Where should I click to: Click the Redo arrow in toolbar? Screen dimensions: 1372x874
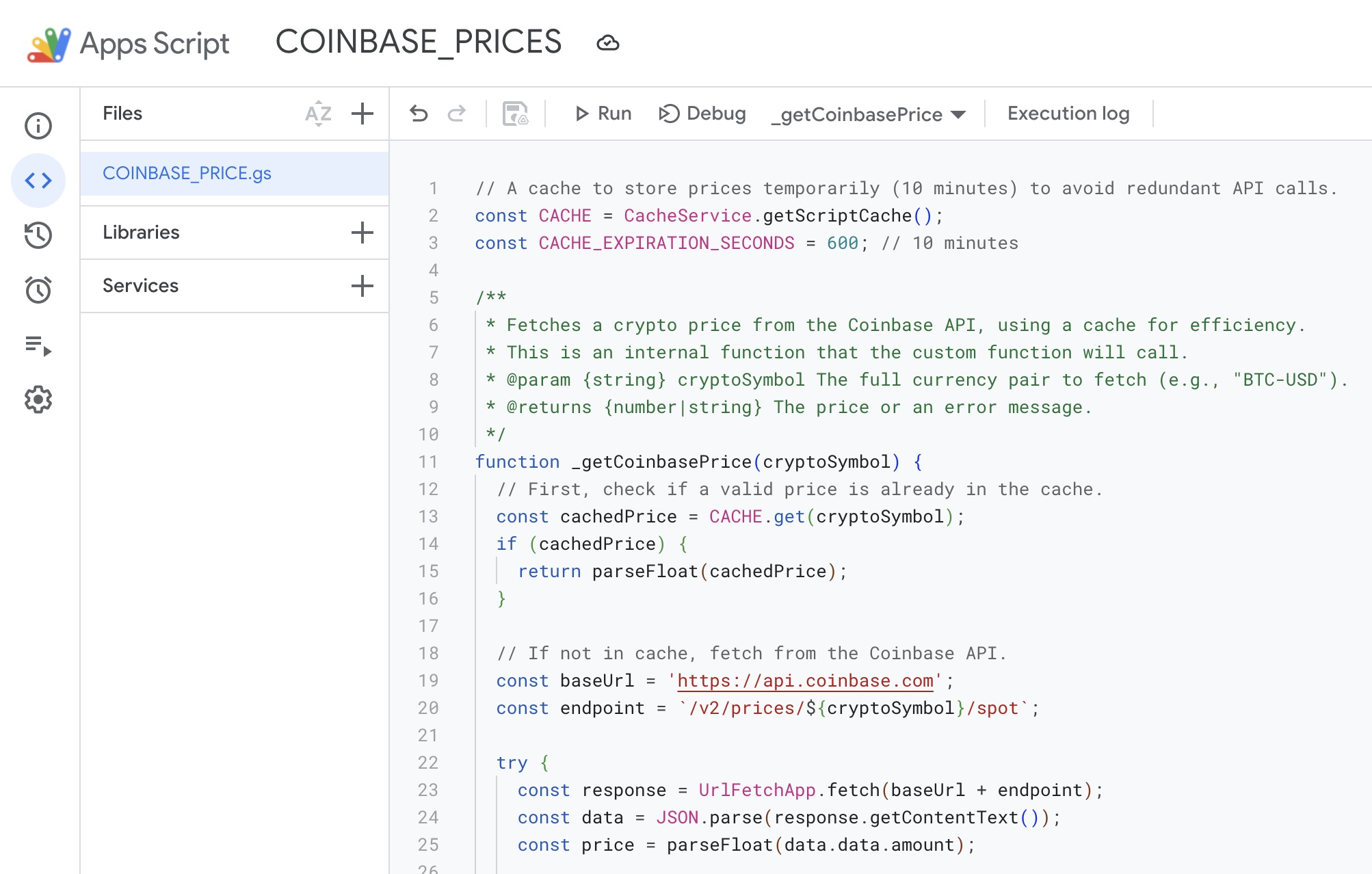(x=457, y=114)
